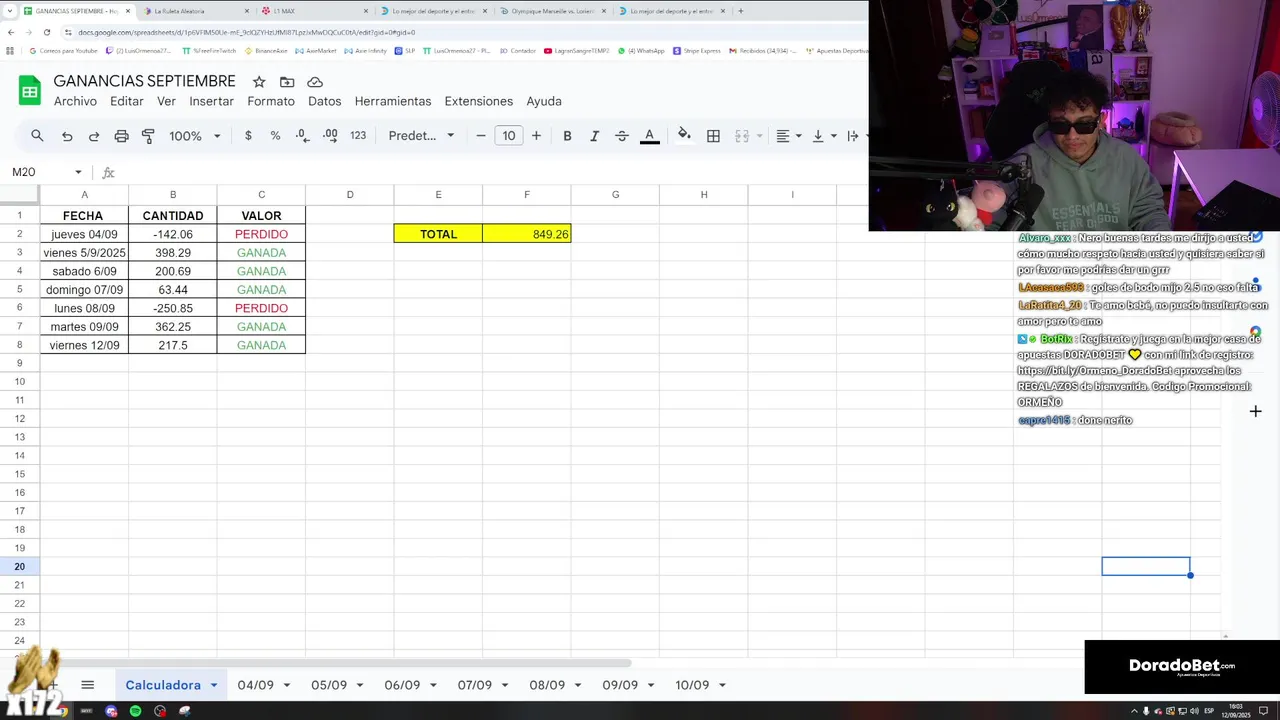Select the PERDIDO cell for lunes 08/09
Screen dimensions: 1280x720
[261, 308]
